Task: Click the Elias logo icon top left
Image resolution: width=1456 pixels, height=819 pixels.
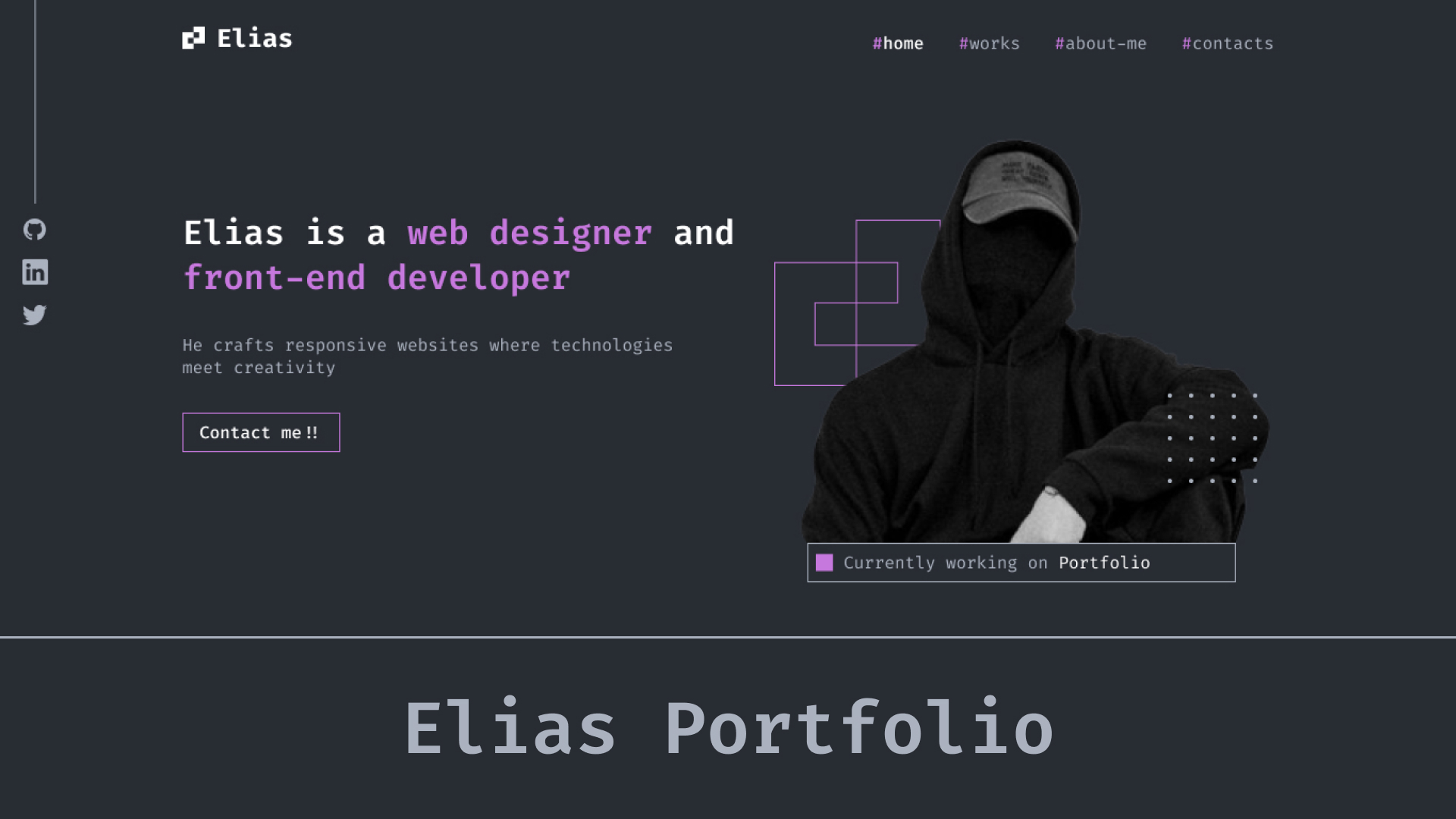Action: (x=192, y=37)
